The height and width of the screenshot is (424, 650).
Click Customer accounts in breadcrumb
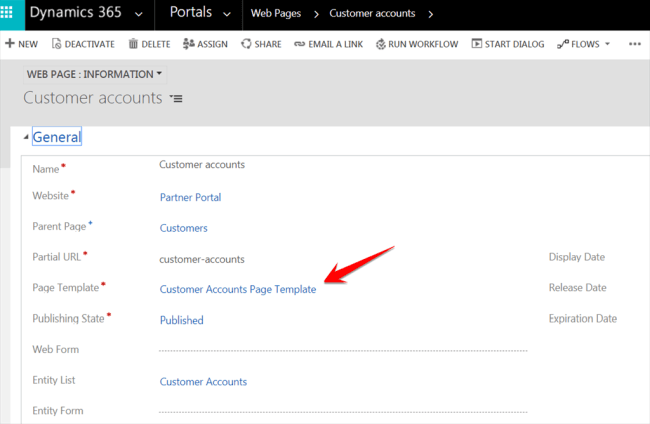(x=372, y=13)
